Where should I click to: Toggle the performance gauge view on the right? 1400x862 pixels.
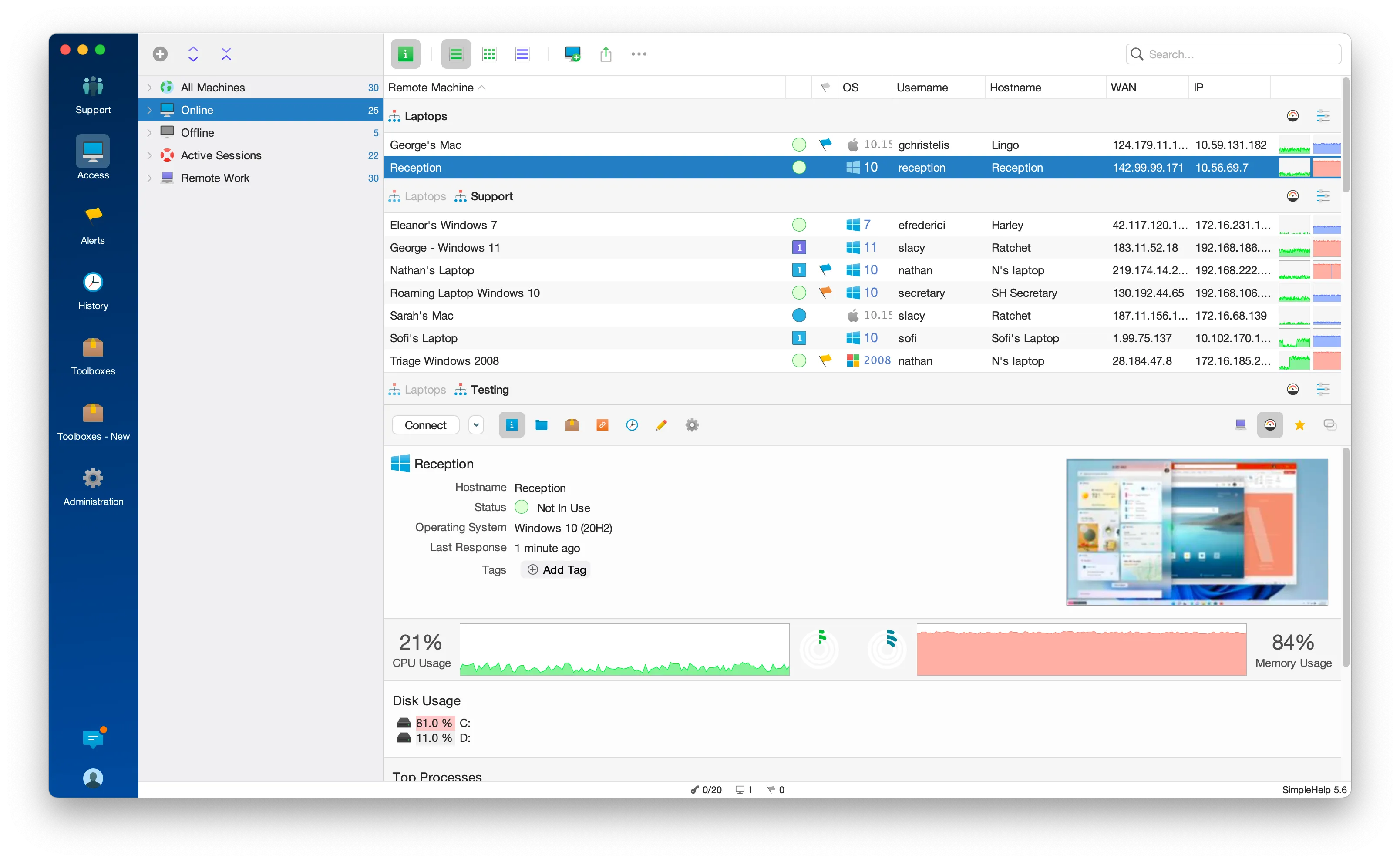1270,425
